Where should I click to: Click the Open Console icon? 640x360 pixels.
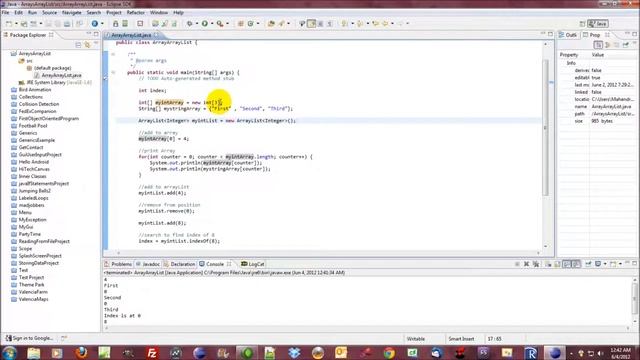point(613,264)
